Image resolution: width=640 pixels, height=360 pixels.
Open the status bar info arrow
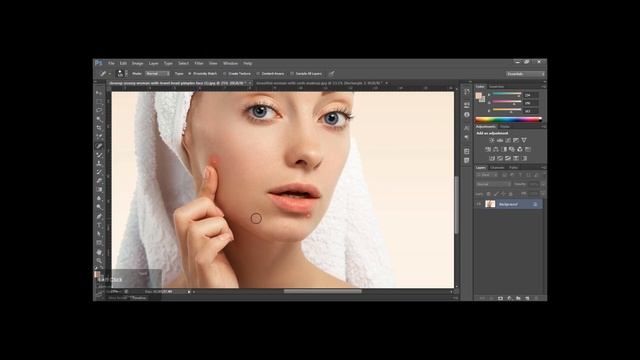[189, 291]
